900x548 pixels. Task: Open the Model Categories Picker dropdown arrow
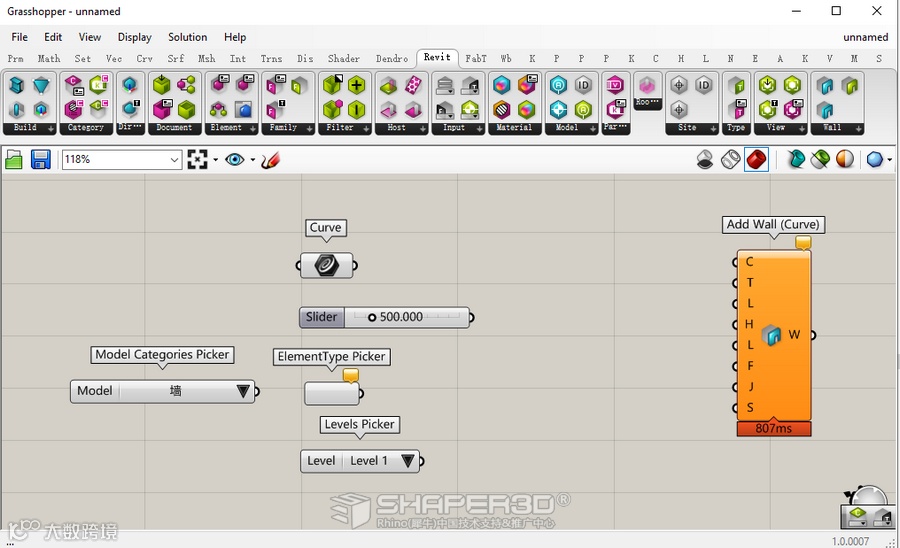point(243,391)
